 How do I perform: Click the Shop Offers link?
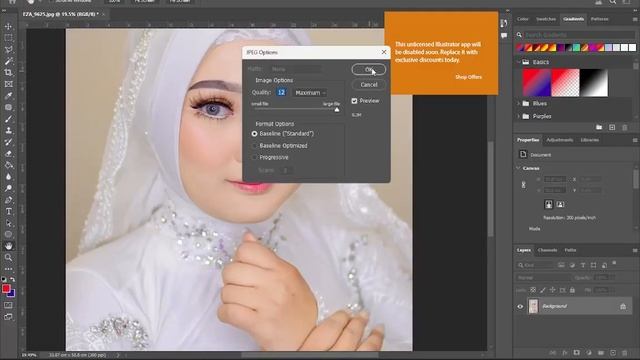pyautogui.click(x=468, y=77)
